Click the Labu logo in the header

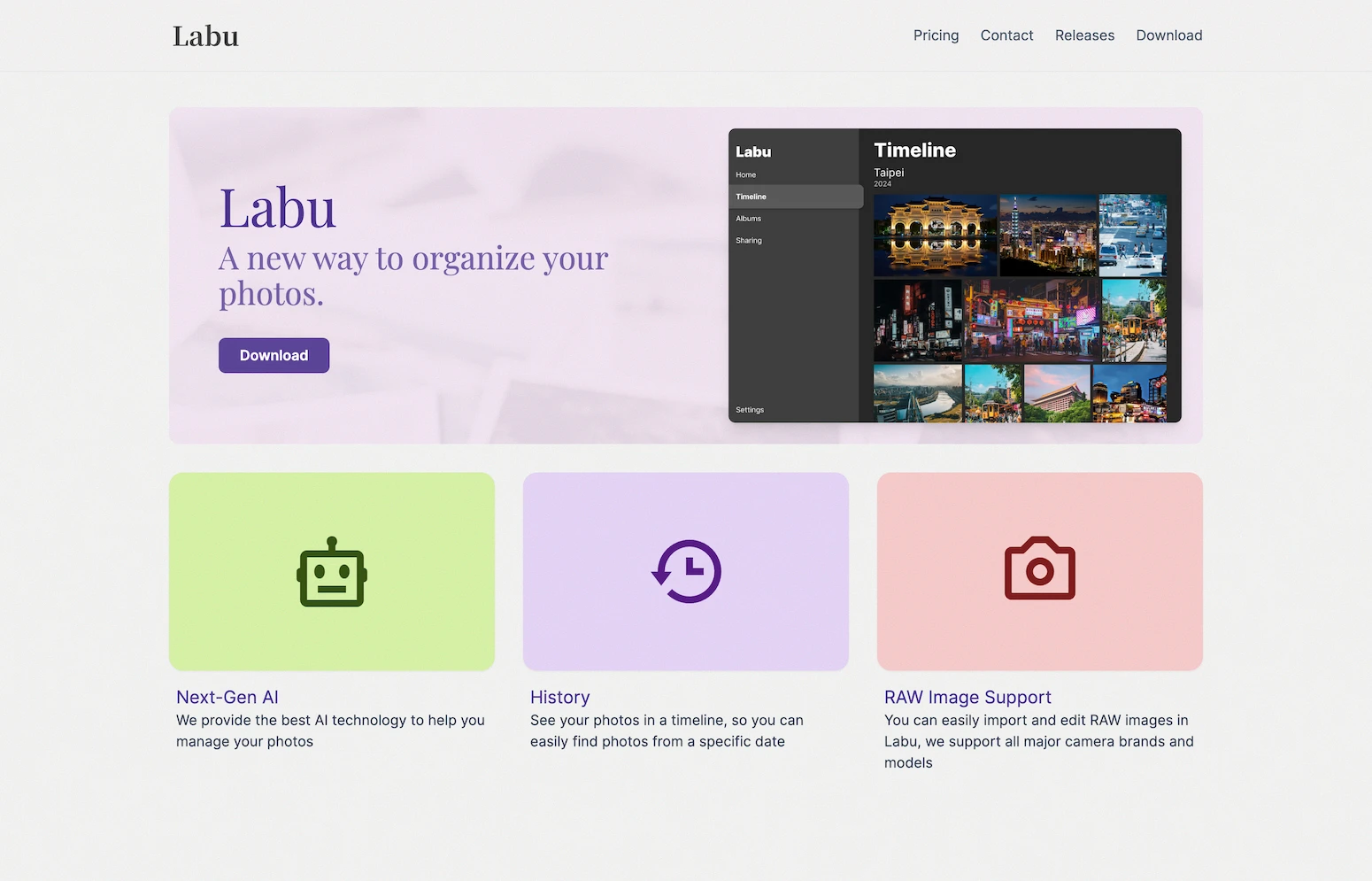tap(205, 36)
